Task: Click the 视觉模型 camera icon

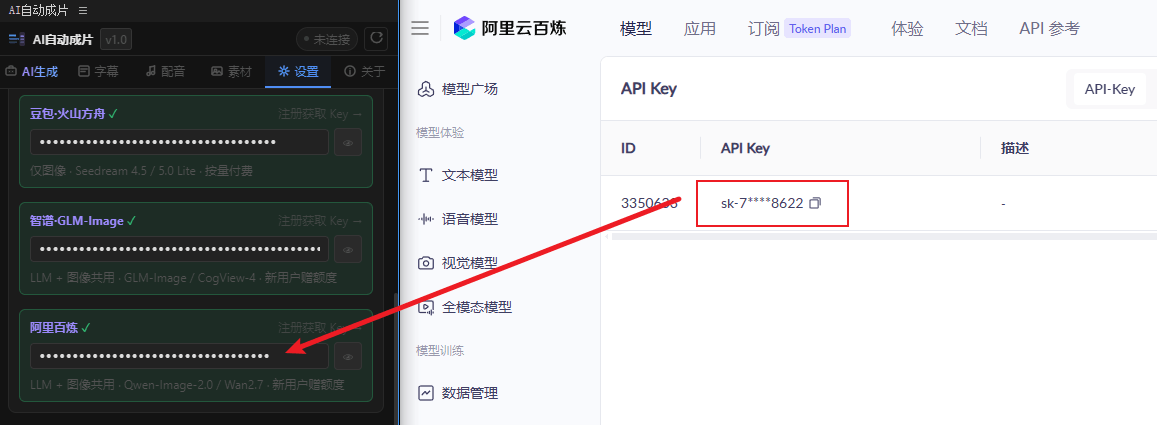Action: coord(425,263)
